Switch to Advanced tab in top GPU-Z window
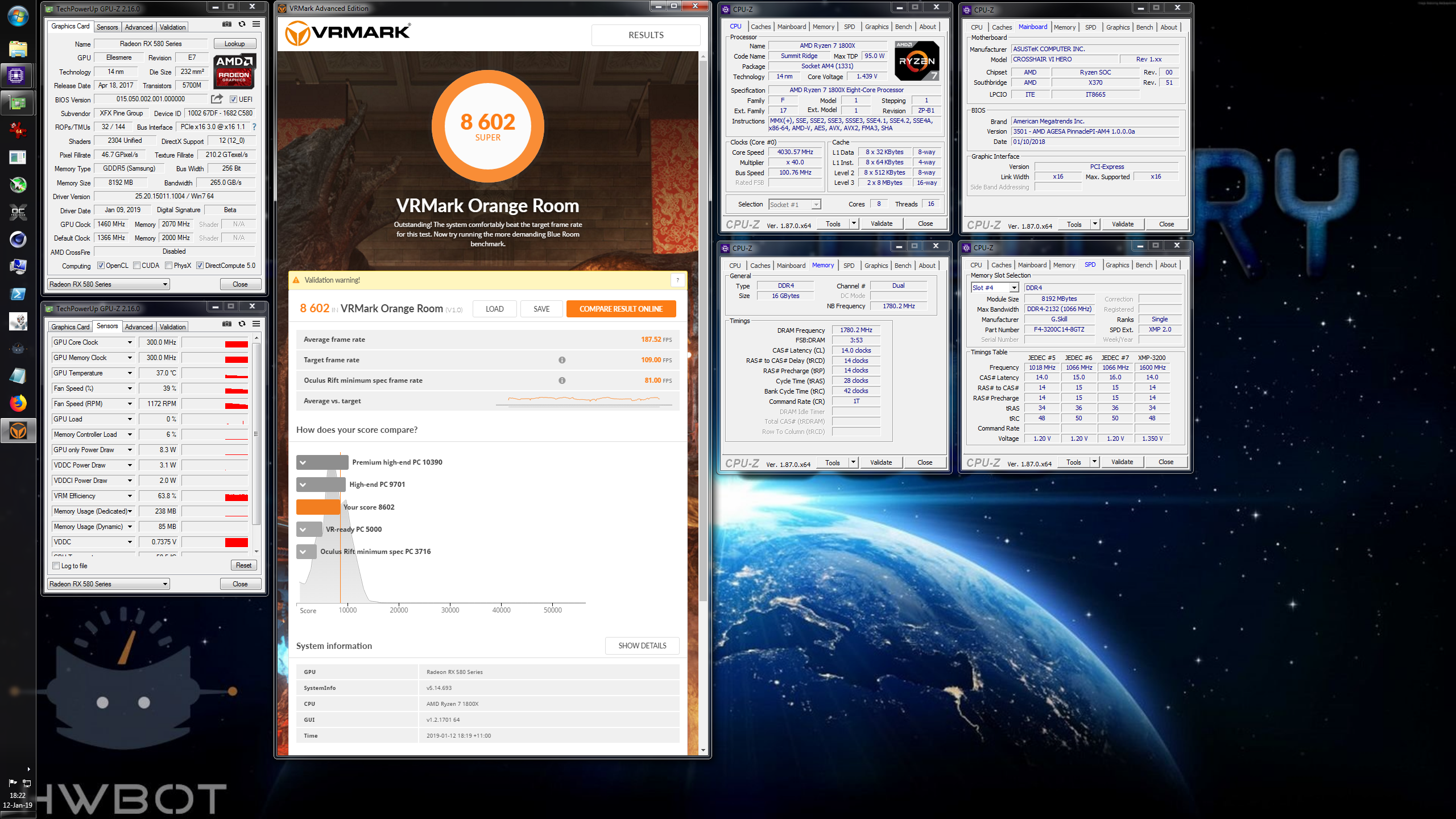This screenshot has width=1456, height=819. [x=139, y=27]
